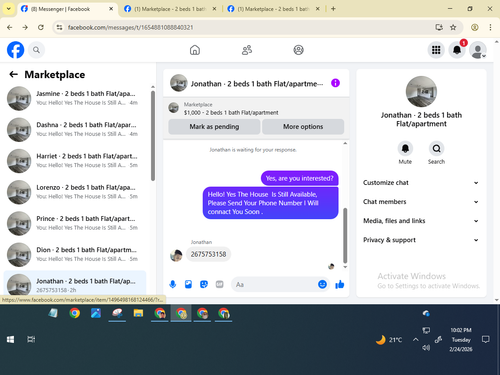Click the message '2675753158' from Jonathan
The image size is (500, 375).
pyautogui.click(x=208, y=254)
